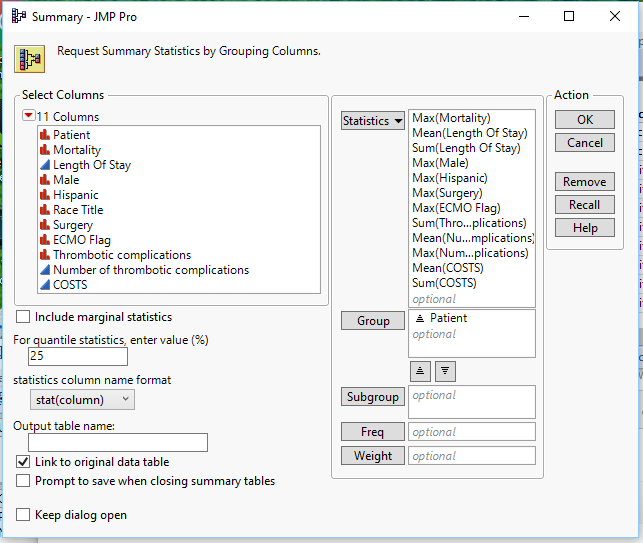This screenshot has height=543, width=643.
Task: Select Sum(COSTS) statistic
Action: [x=444, y=283]
